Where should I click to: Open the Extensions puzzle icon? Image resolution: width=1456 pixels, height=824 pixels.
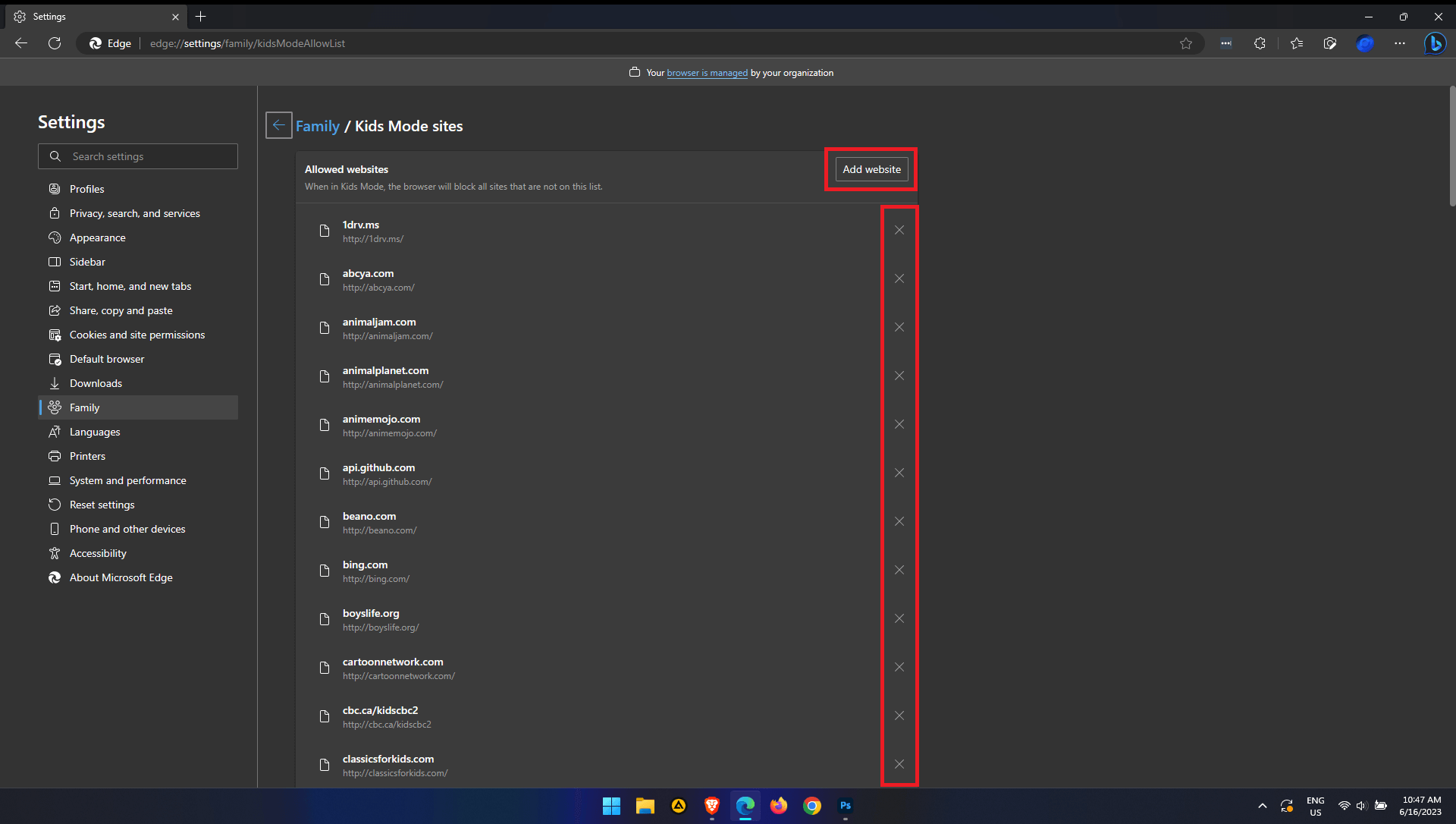click(x=1260, y=43)
